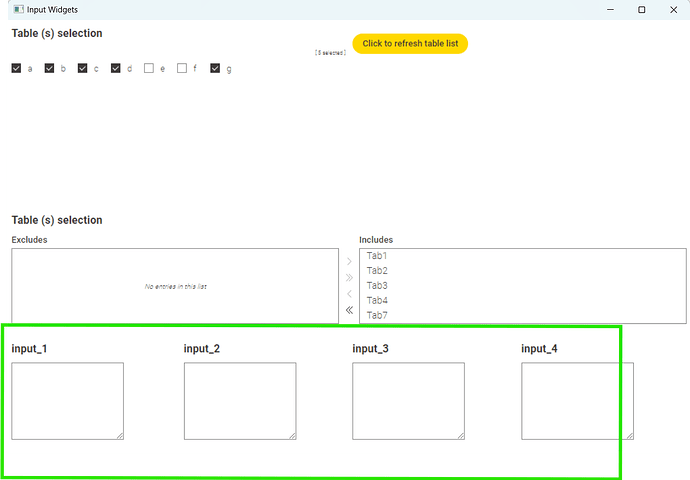Click the single right arrow between lists
Screen dimensions: 690x480
[349, 262]
